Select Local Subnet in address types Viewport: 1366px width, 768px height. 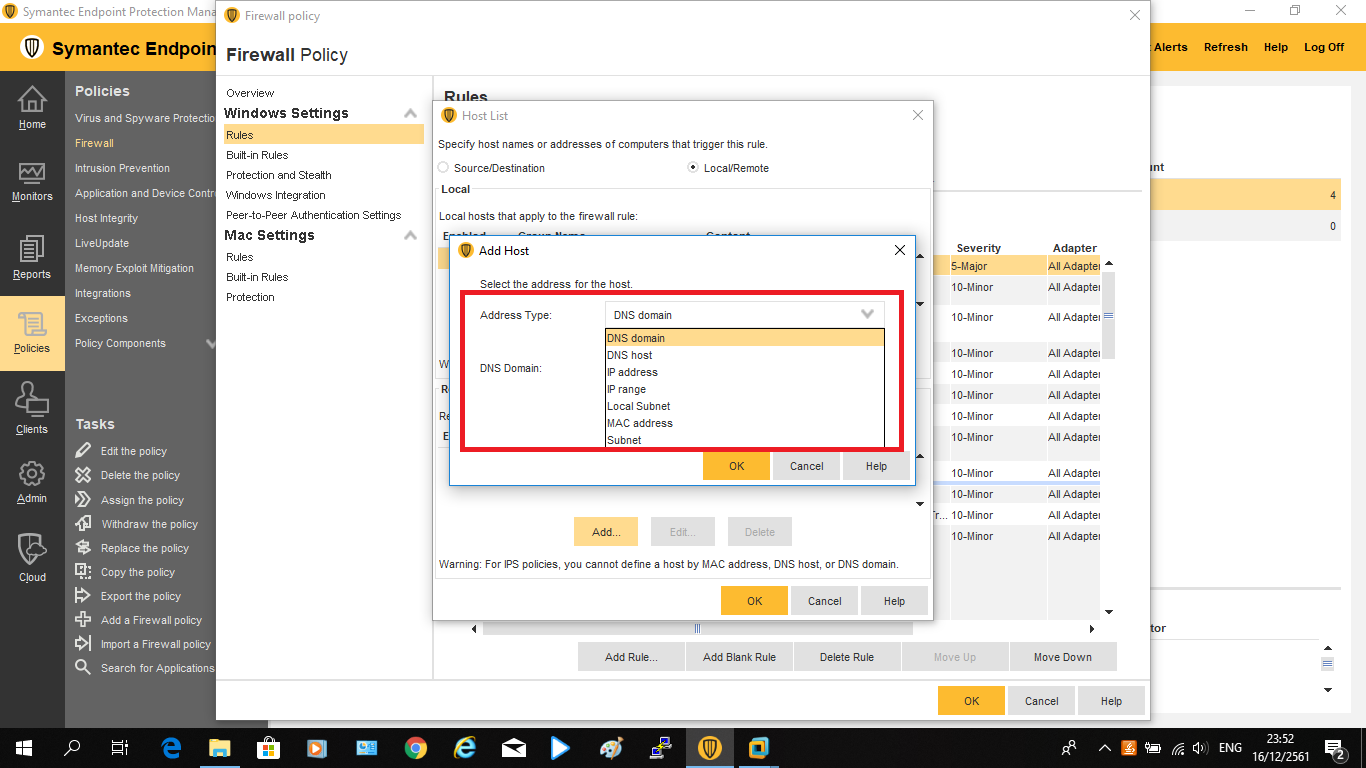click(x=639, y=406)
